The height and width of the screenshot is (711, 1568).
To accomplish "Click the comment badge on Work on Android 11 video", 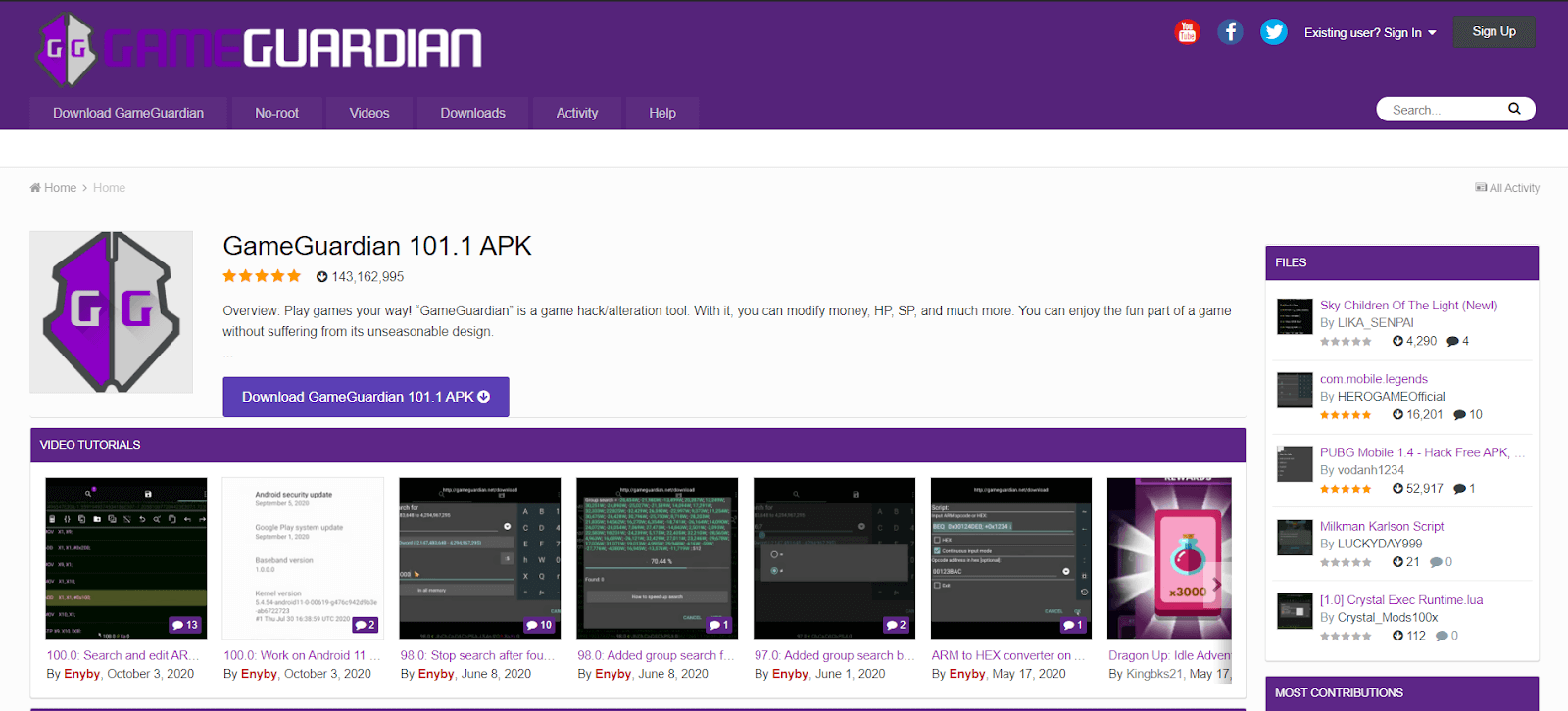I will pos(365,625).
